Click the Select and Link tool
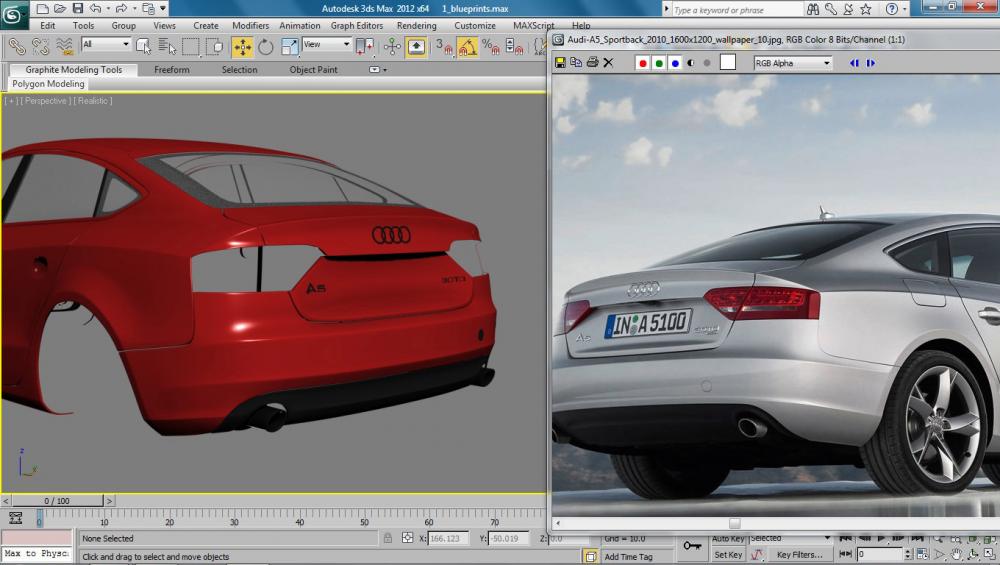Screen dimensions: 1000x565 click(x=17, y=47)
